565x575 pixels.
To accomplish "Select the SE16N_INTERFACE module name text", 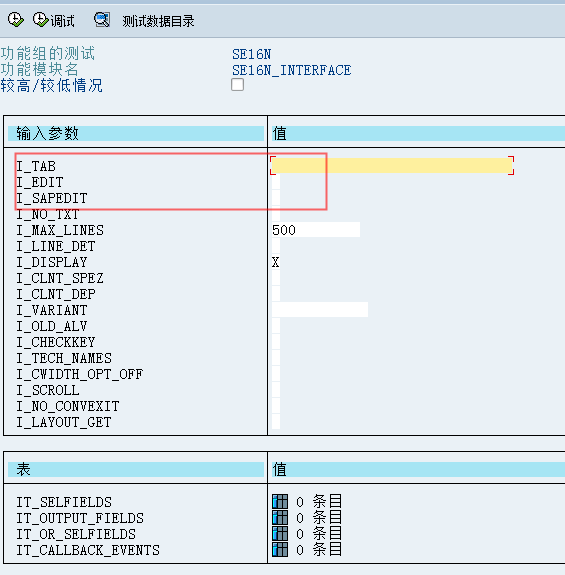I will point(291,70).
